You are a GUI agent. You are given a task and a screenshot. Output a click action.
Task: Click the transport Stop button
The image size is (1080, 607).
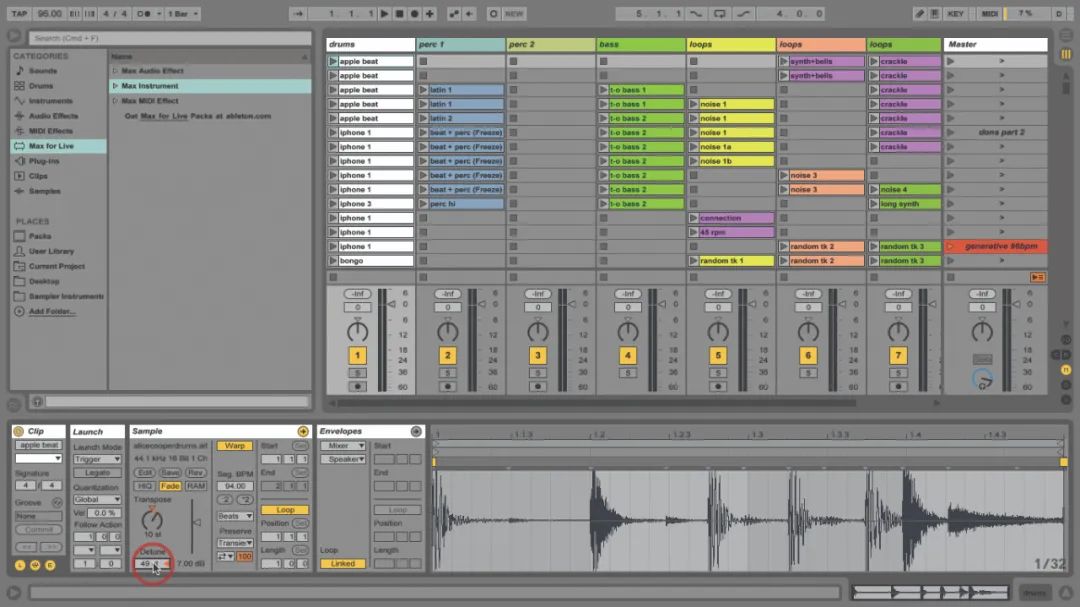coord(399,14)
